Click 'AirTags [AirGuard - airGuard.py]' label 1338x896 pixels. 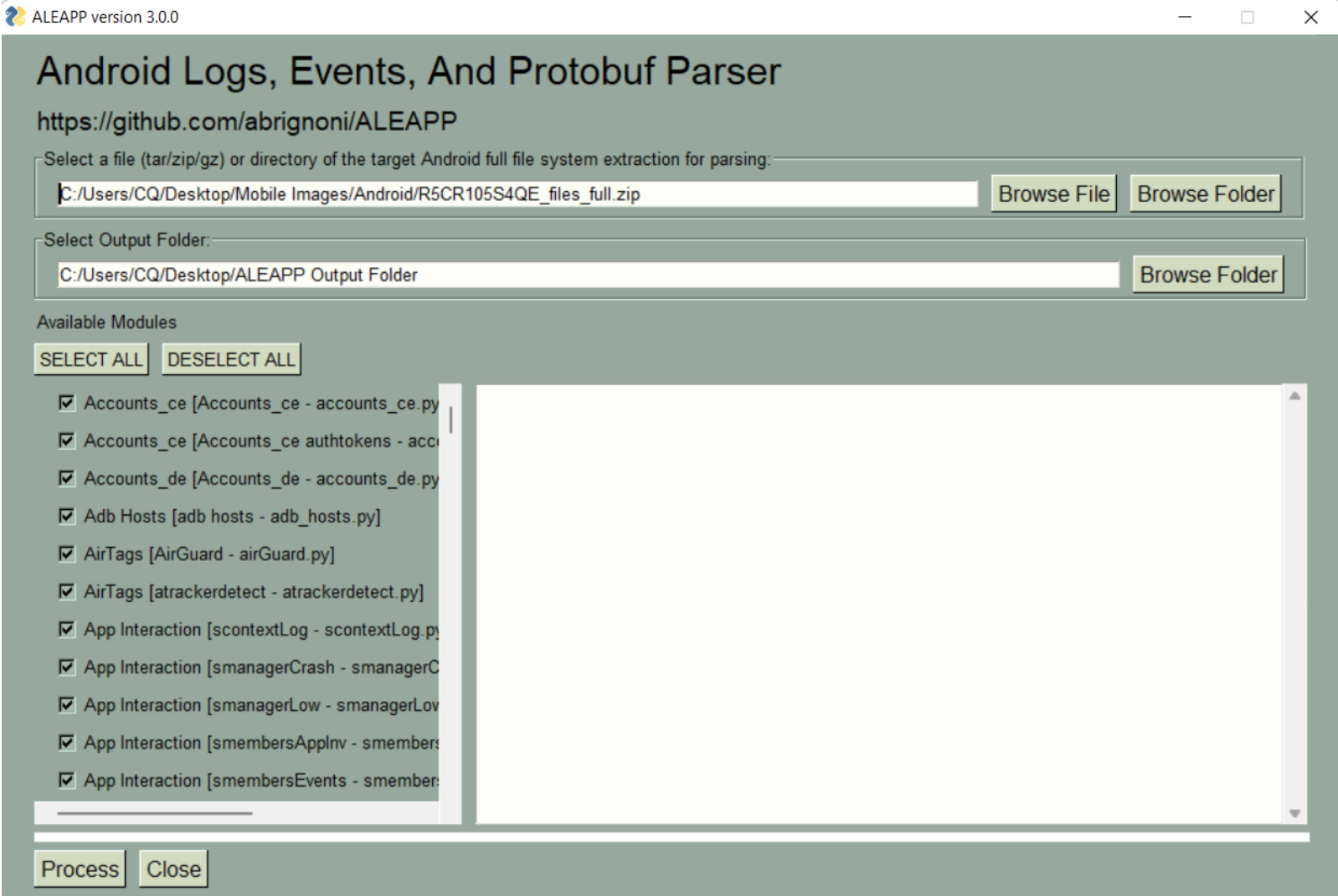[209, 554]
